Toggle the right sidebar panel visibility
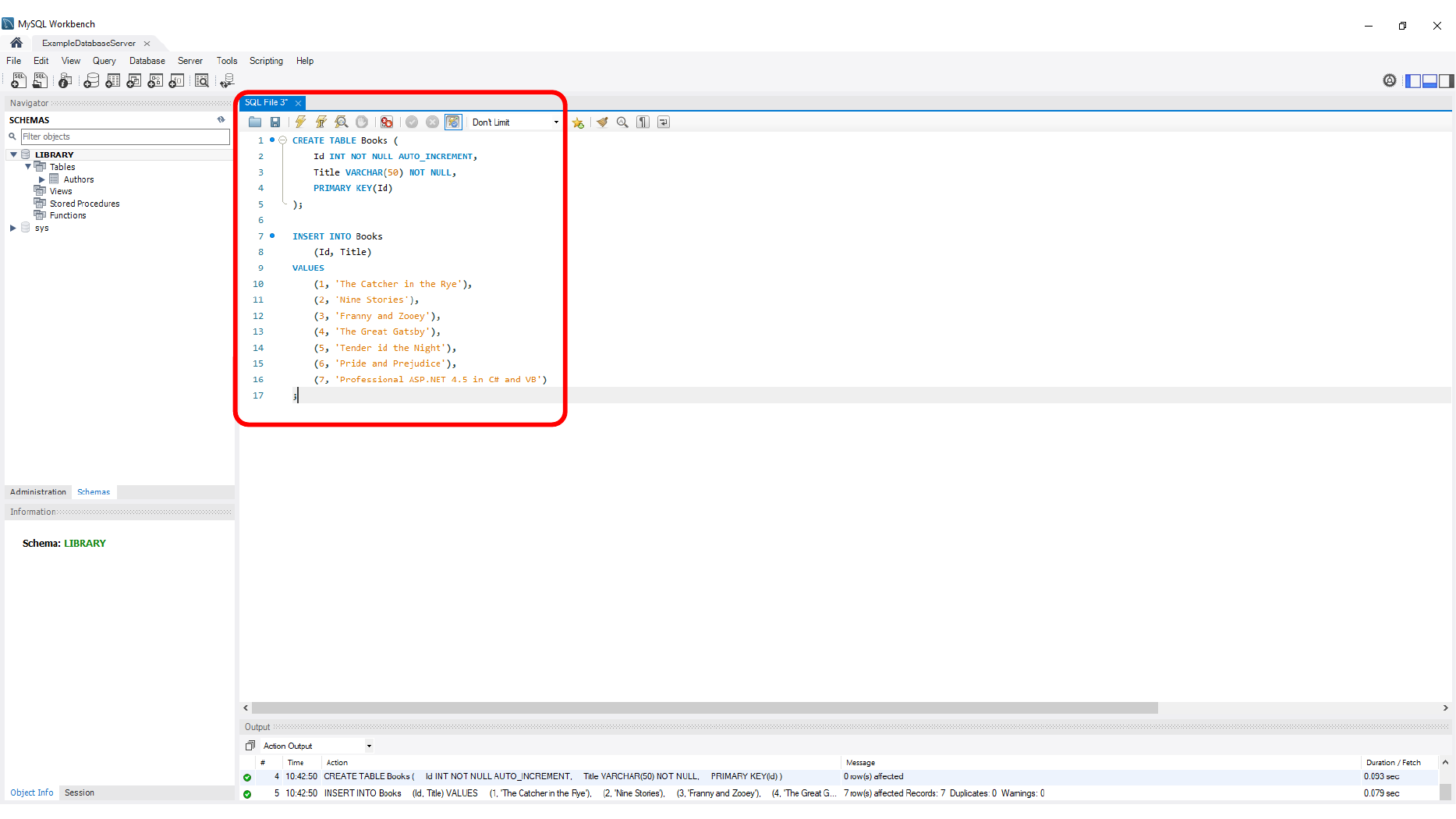Image resolution: width=1456 pixels, height=819 pixels. pos(1446,80)
